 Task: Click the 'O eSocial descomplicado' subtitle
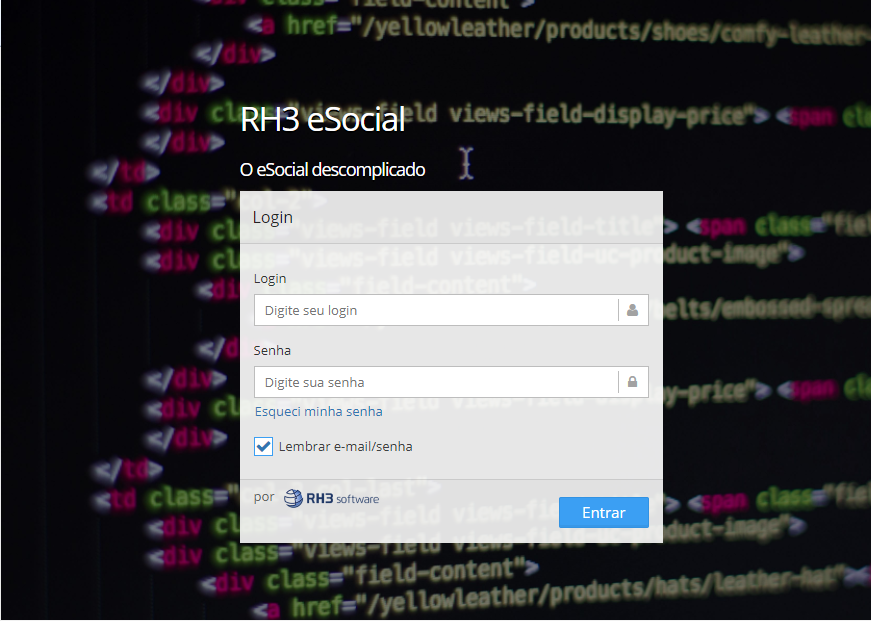(x=332, y=170)
